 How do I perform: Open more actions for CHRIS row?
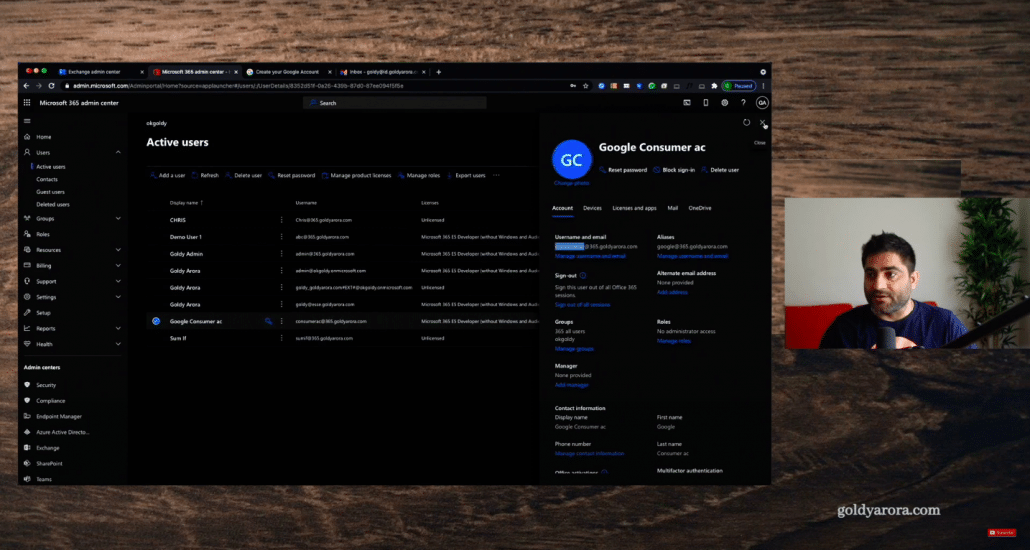(x=282, y=220)
